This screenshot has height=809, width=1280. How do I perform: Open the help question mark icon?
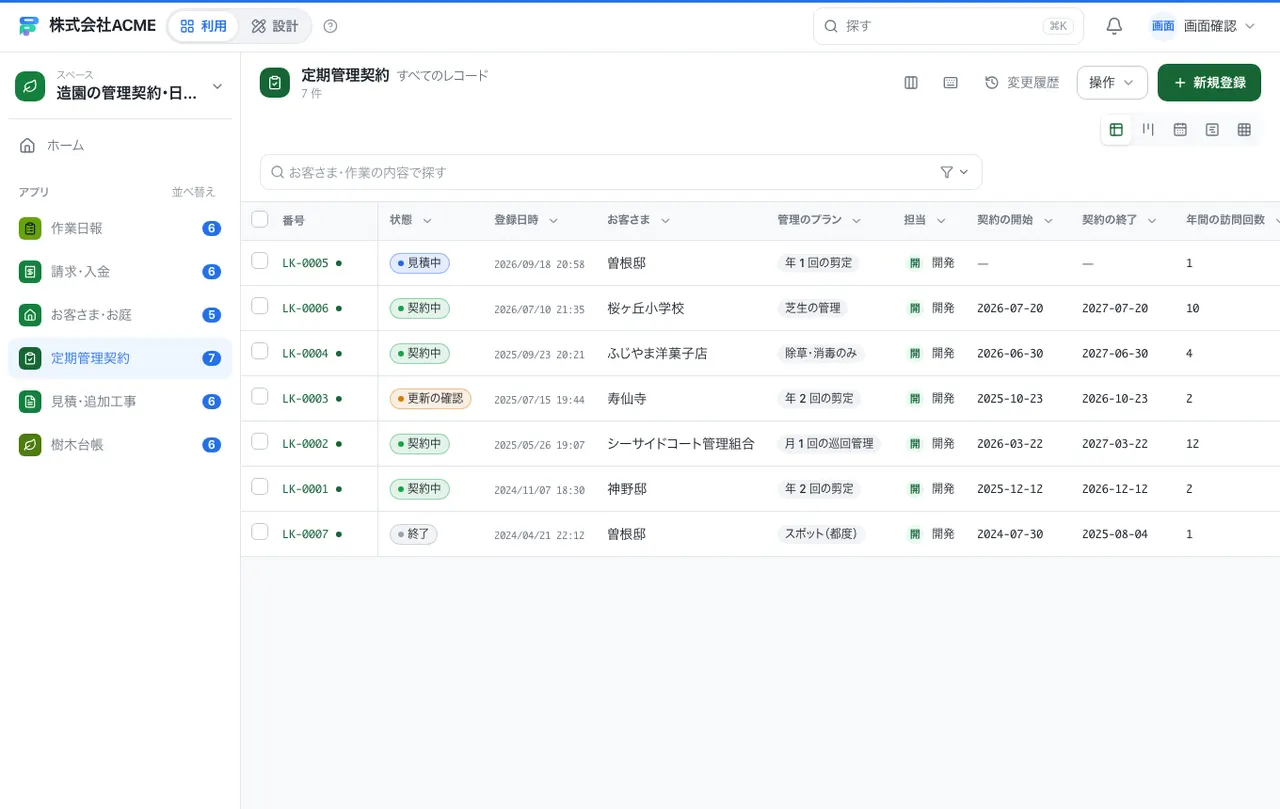pyautogui.click(x=331, y=26)
